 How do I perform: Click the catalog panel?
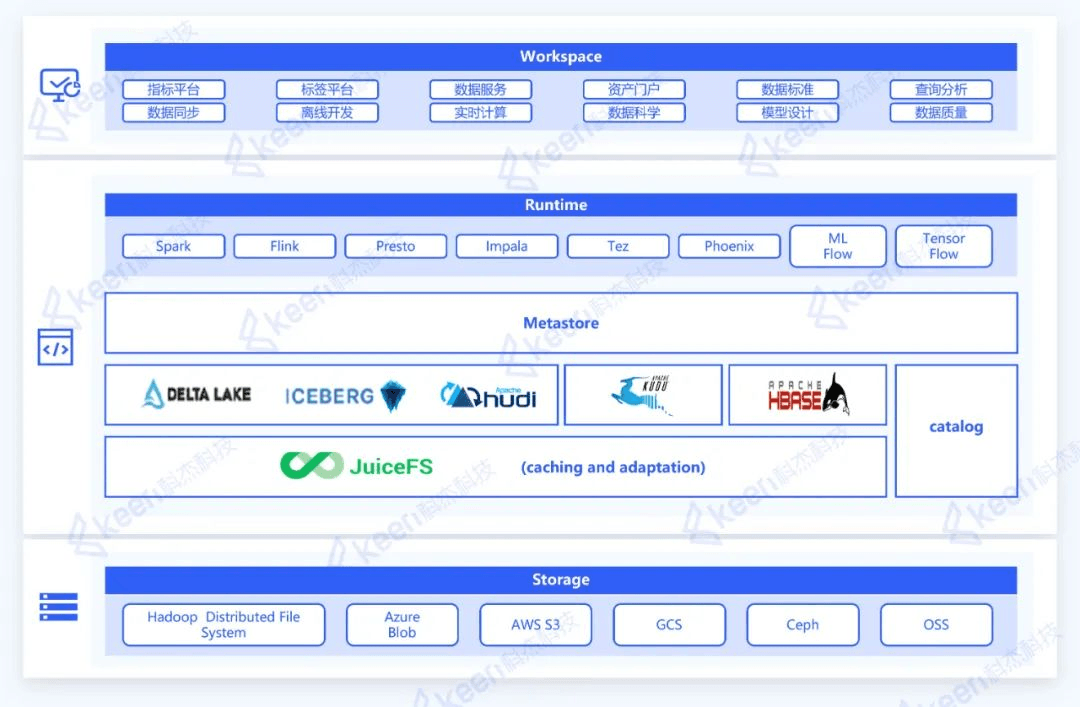[955, 427]
